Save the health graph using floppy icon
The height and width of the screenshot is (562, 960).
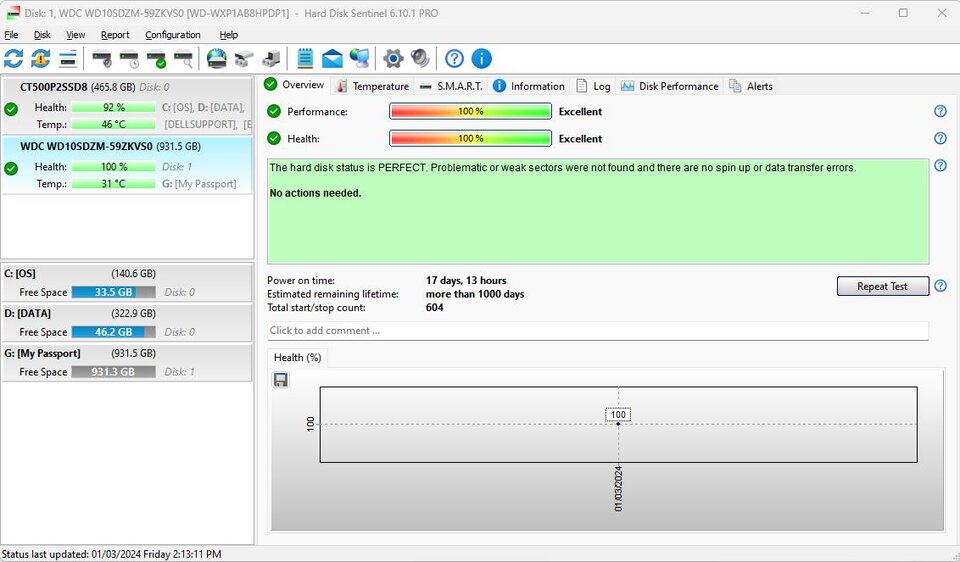pyautogui.click(x=280, y=380)
